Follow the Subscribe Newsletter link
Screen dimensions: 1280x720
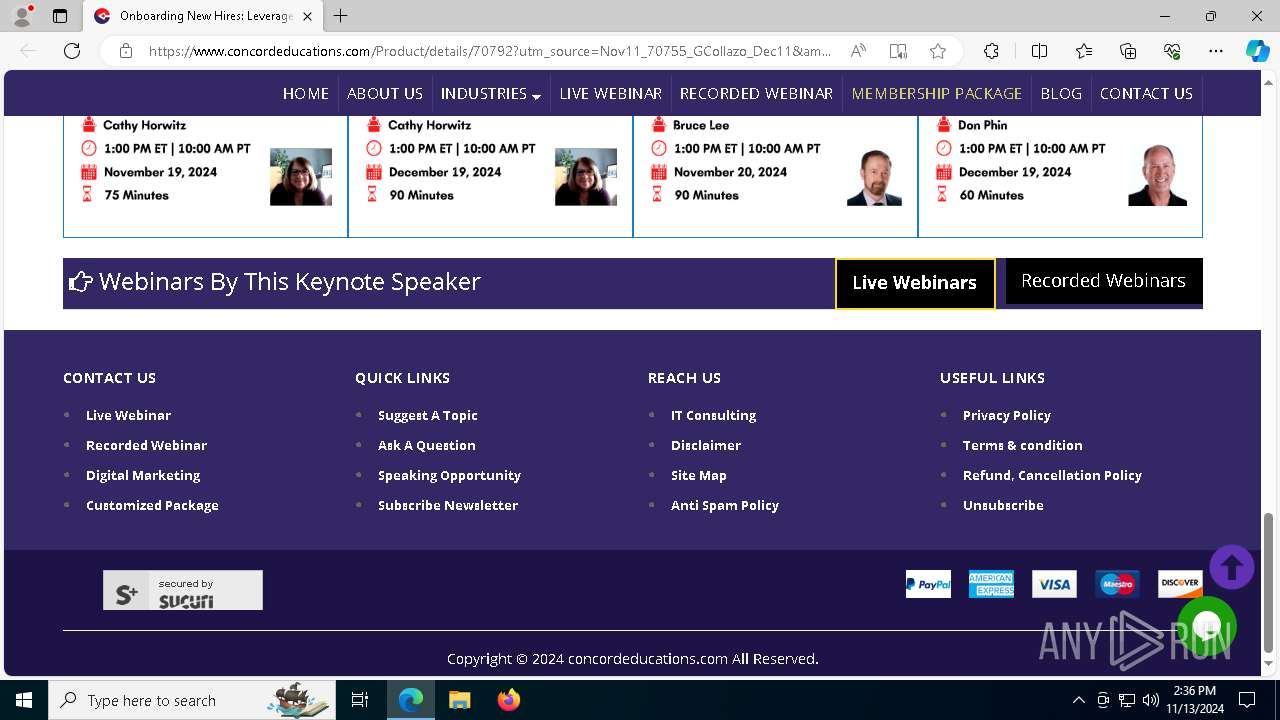[448, 505]
